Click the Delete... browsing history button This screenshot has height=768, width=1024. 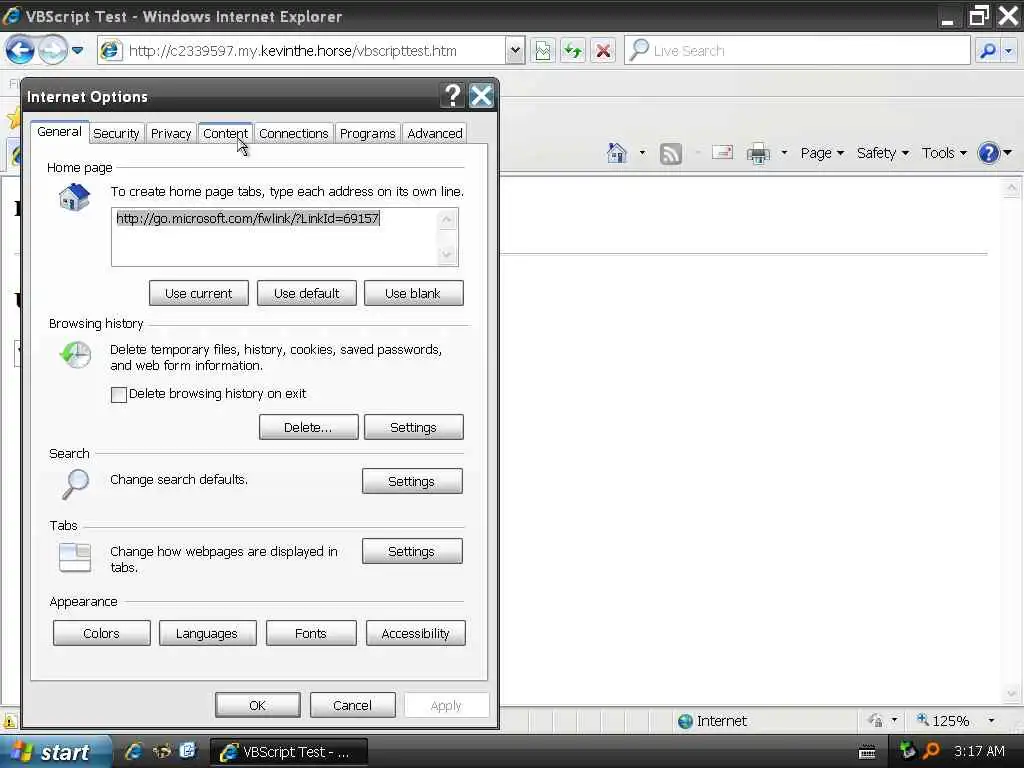(x=308, y=427)
